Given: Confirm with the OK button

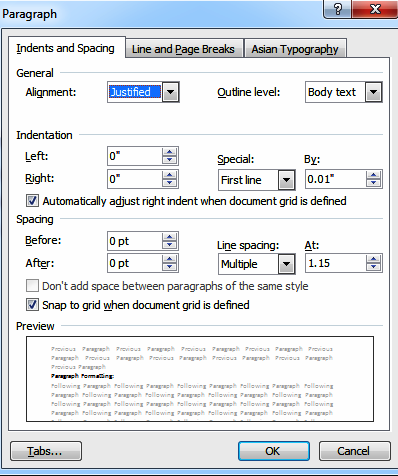Looking at the screenshot, I should (x=274, y=451).
